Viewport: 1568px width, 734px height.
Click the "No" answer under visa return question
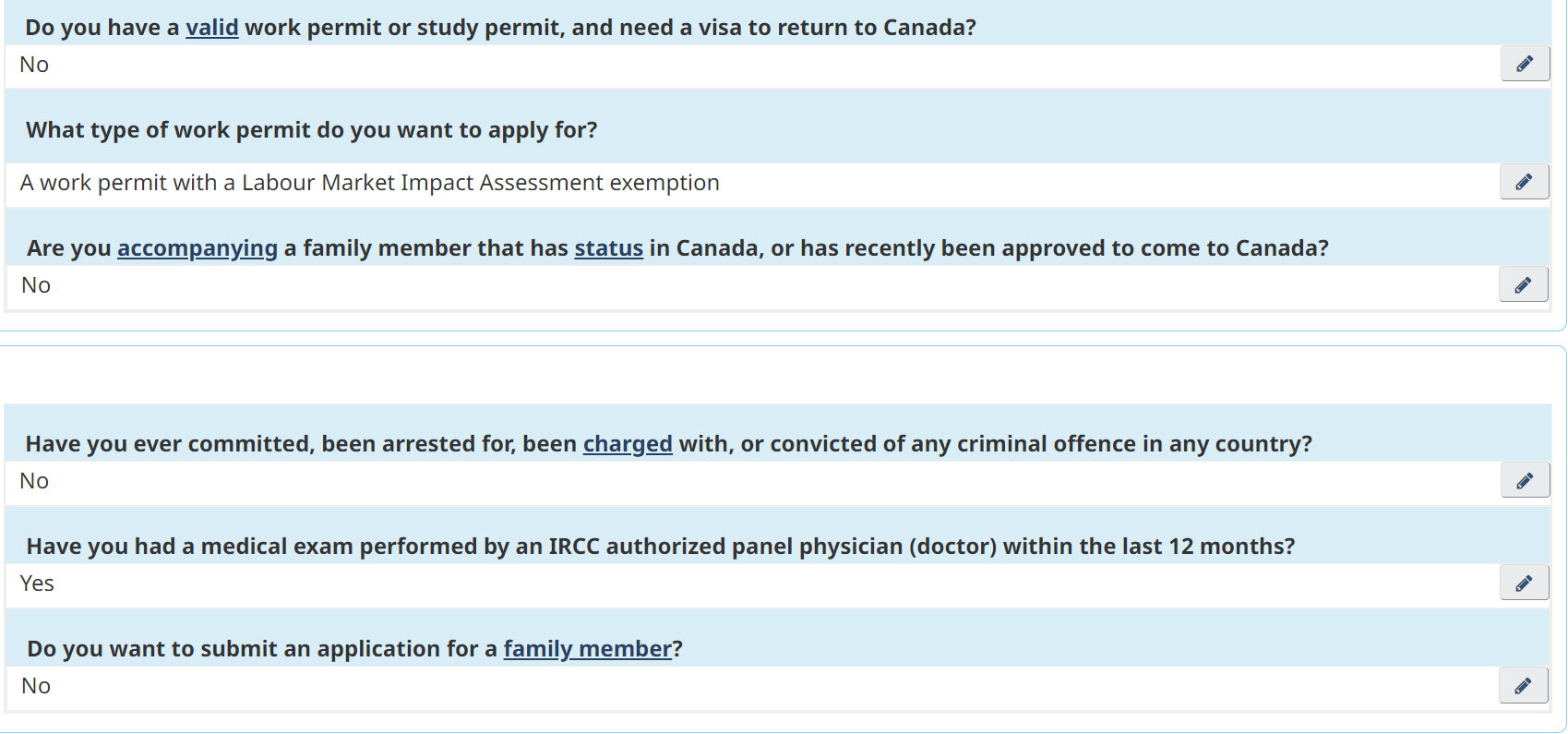[x=34, y=65]
